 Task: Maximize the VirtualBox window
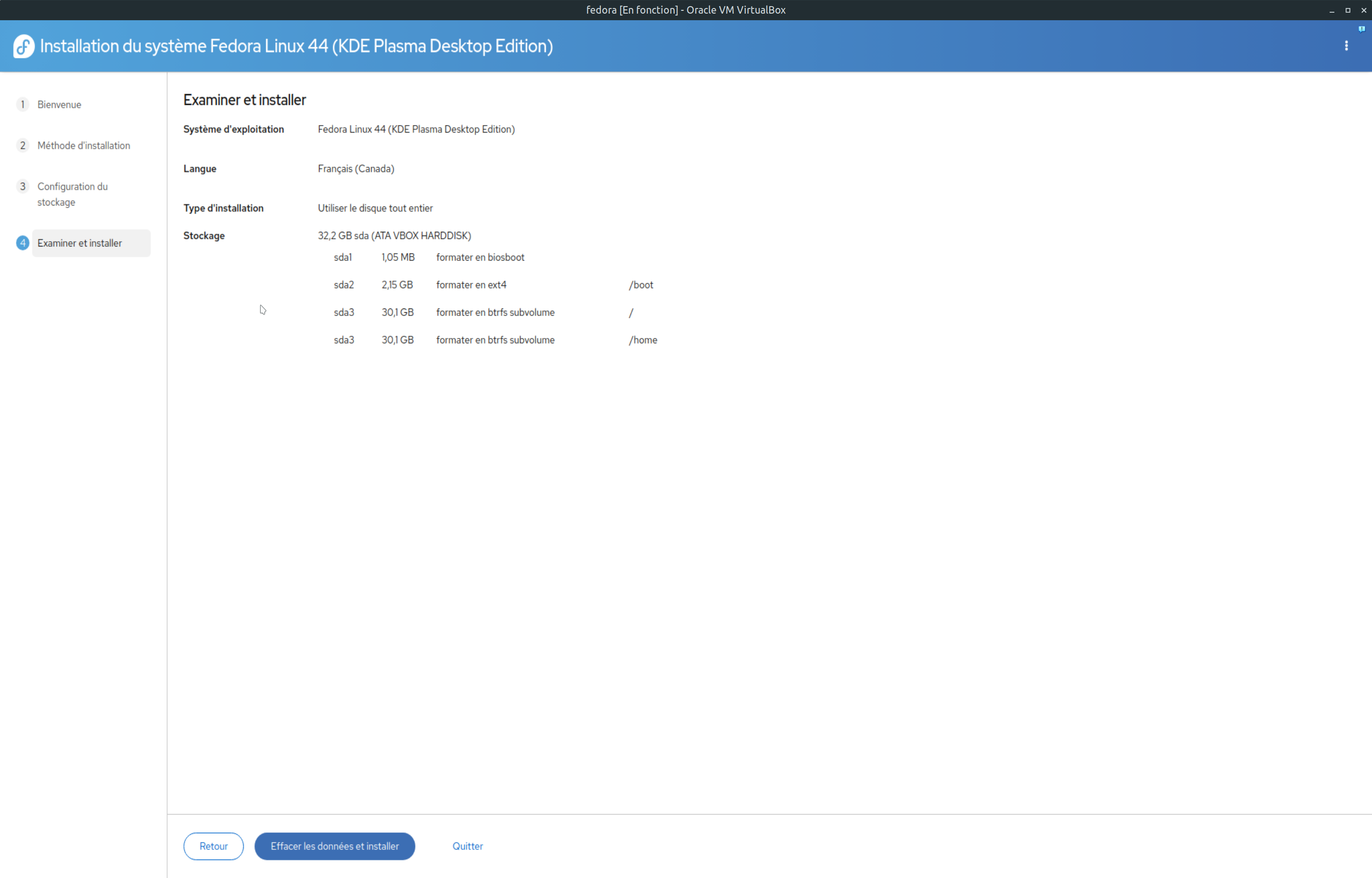1348,10
